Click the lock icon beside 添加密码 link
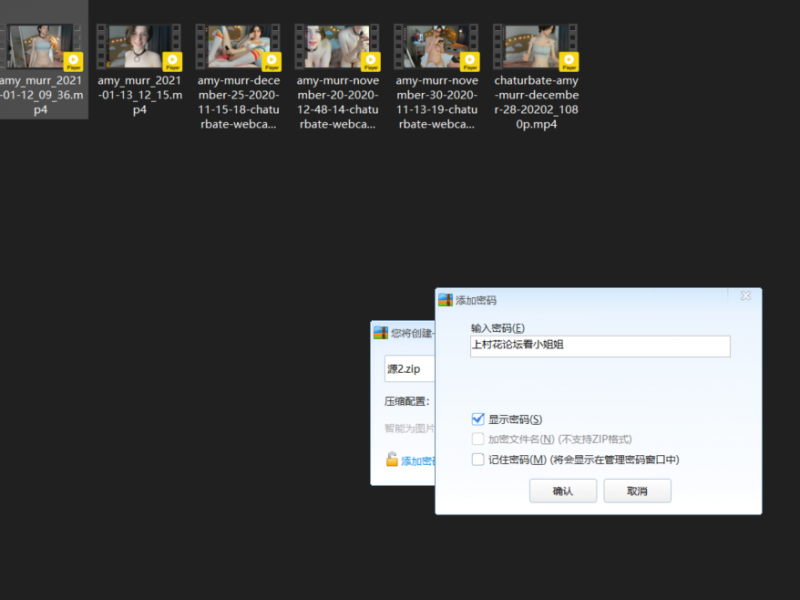This screenshot has height=600, width=800. point(394,460)
